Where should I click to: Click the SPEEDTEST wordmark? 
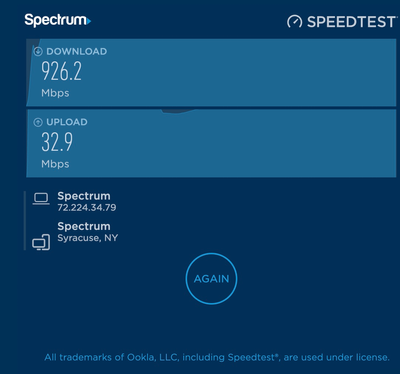[352, 22]
